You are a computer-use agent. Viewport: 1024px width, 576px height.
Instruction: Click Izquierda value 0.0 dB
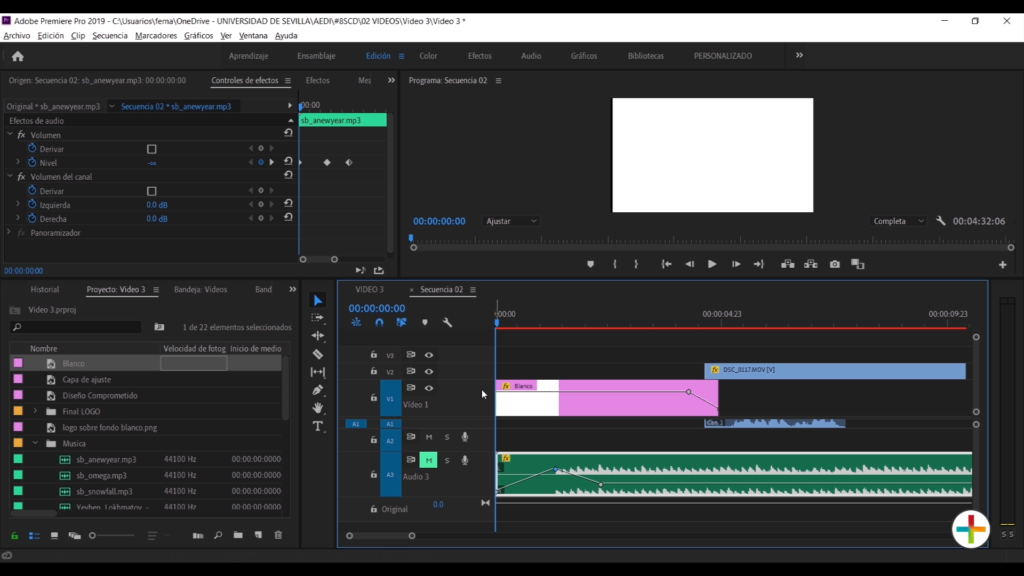157,205
